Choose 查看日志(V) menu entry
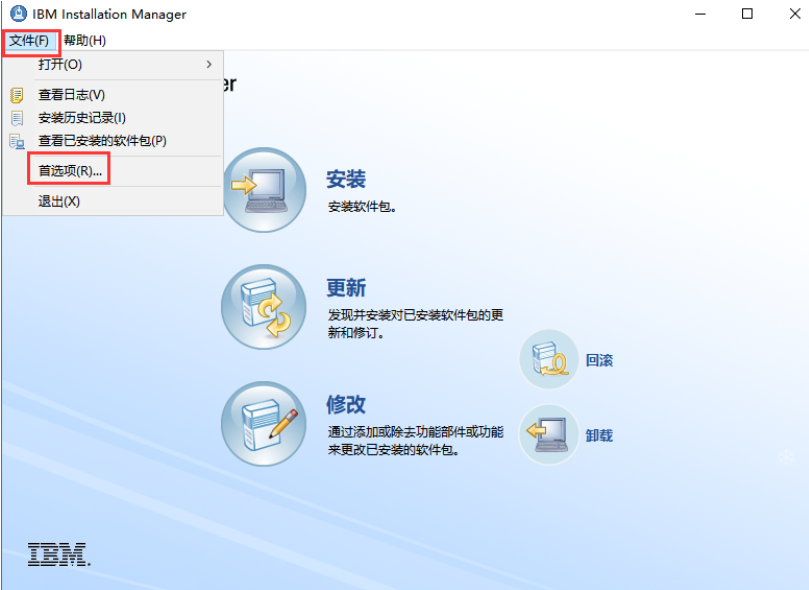 point(113,95)
